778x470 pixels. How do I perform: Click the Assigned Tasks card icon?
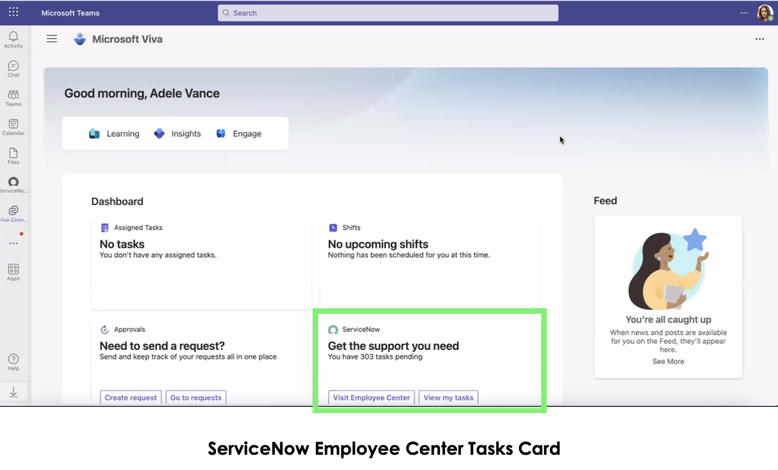(105, 228)
